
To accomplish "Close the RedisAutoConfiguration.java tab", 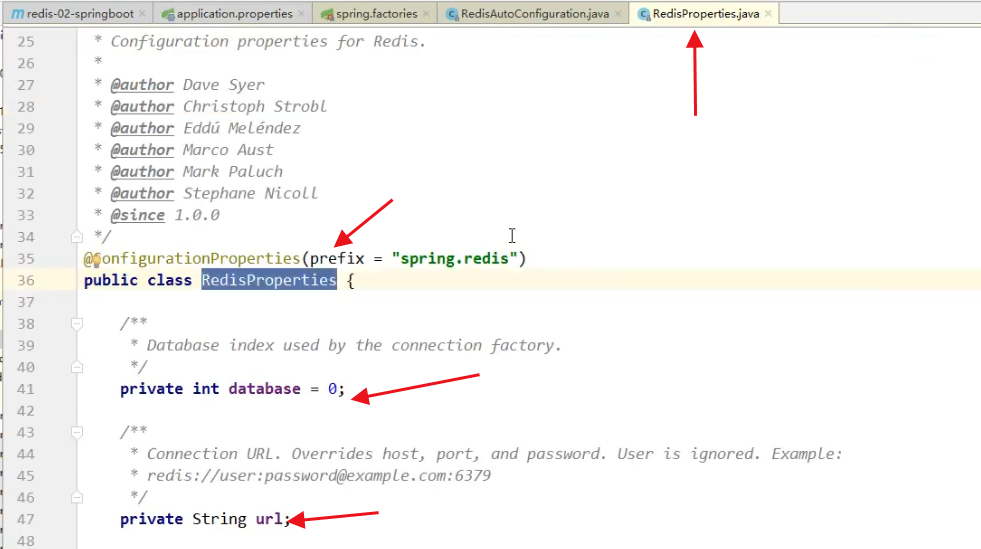I will 618,14.
